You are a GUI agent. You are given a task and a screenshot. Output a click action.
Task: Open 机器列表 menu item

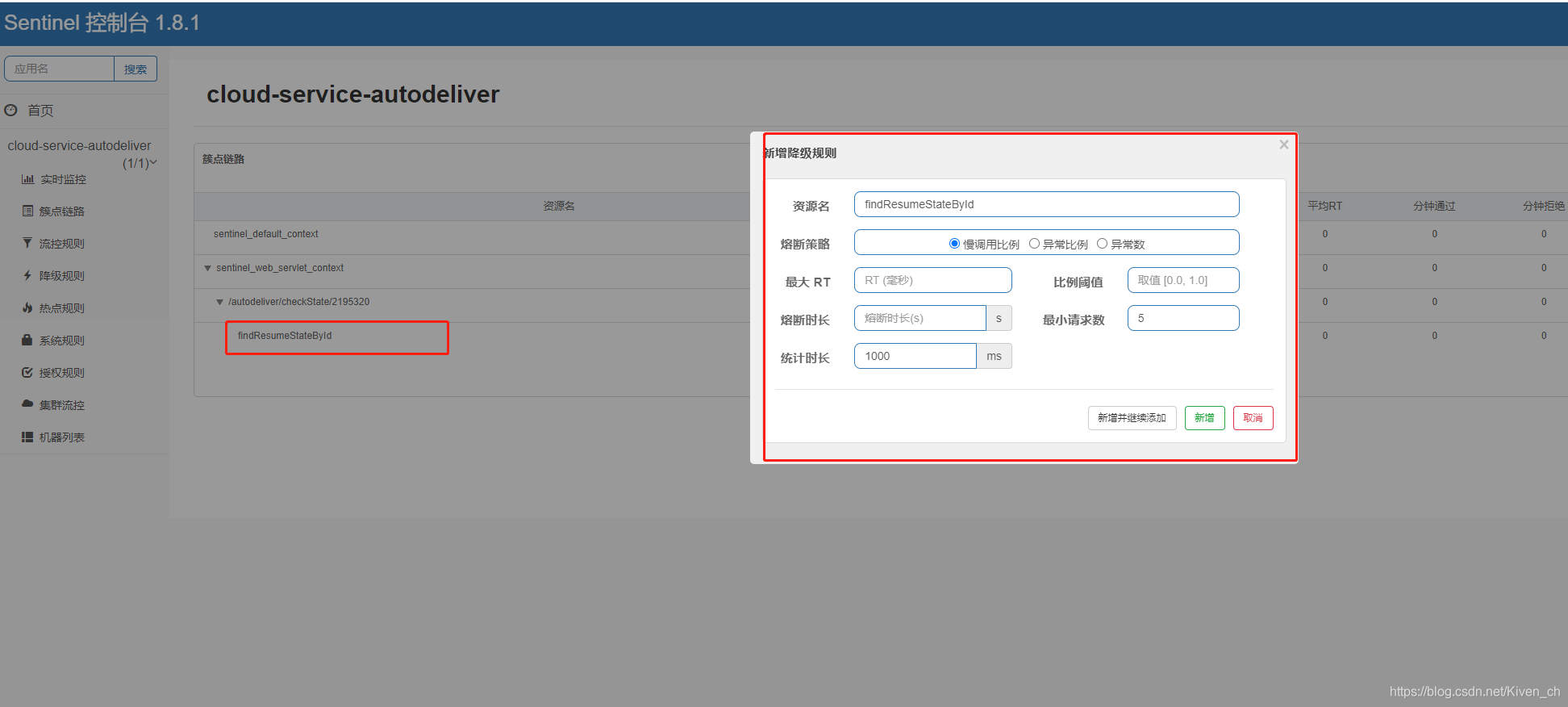point(62,437)
